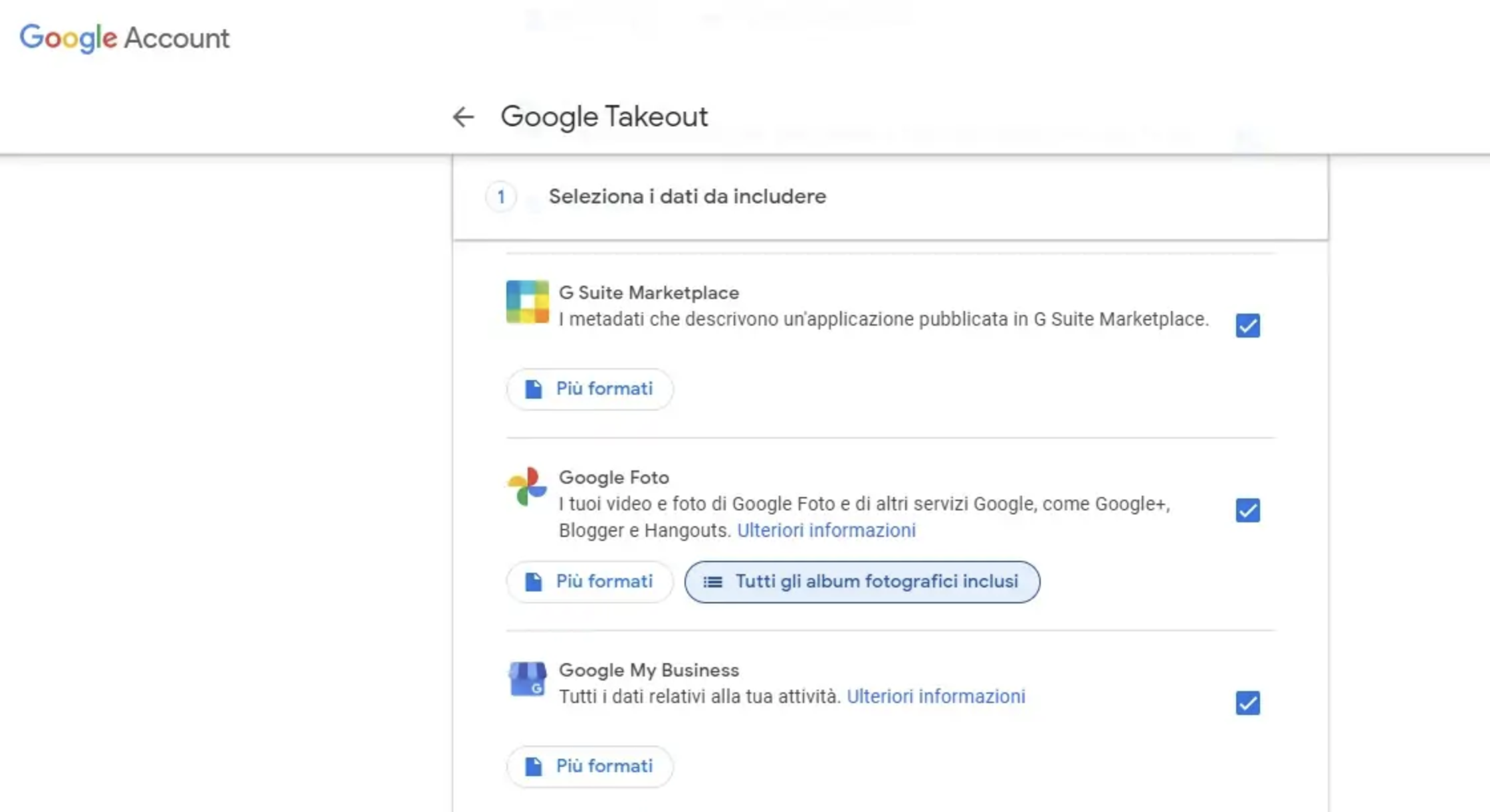Toggle the Google My Business checkbox
The width and height of the screenshot is (1490, 812).
point(1247,703)
